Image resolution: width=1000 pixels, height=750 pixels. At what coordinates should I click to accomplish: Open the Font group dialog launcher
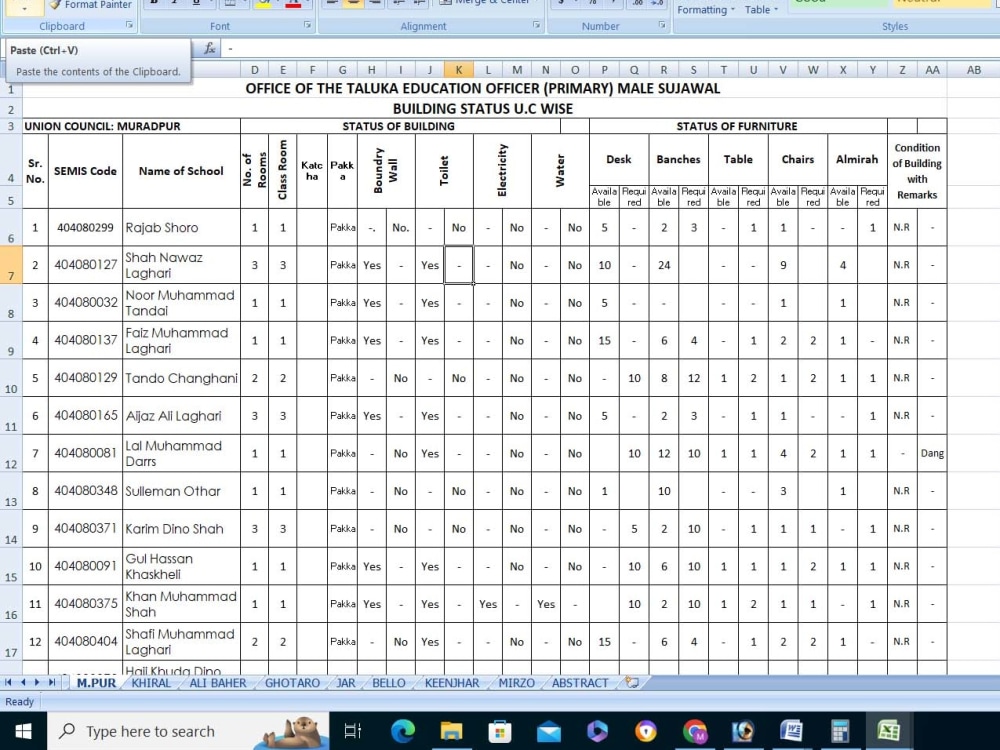point(307,26)
